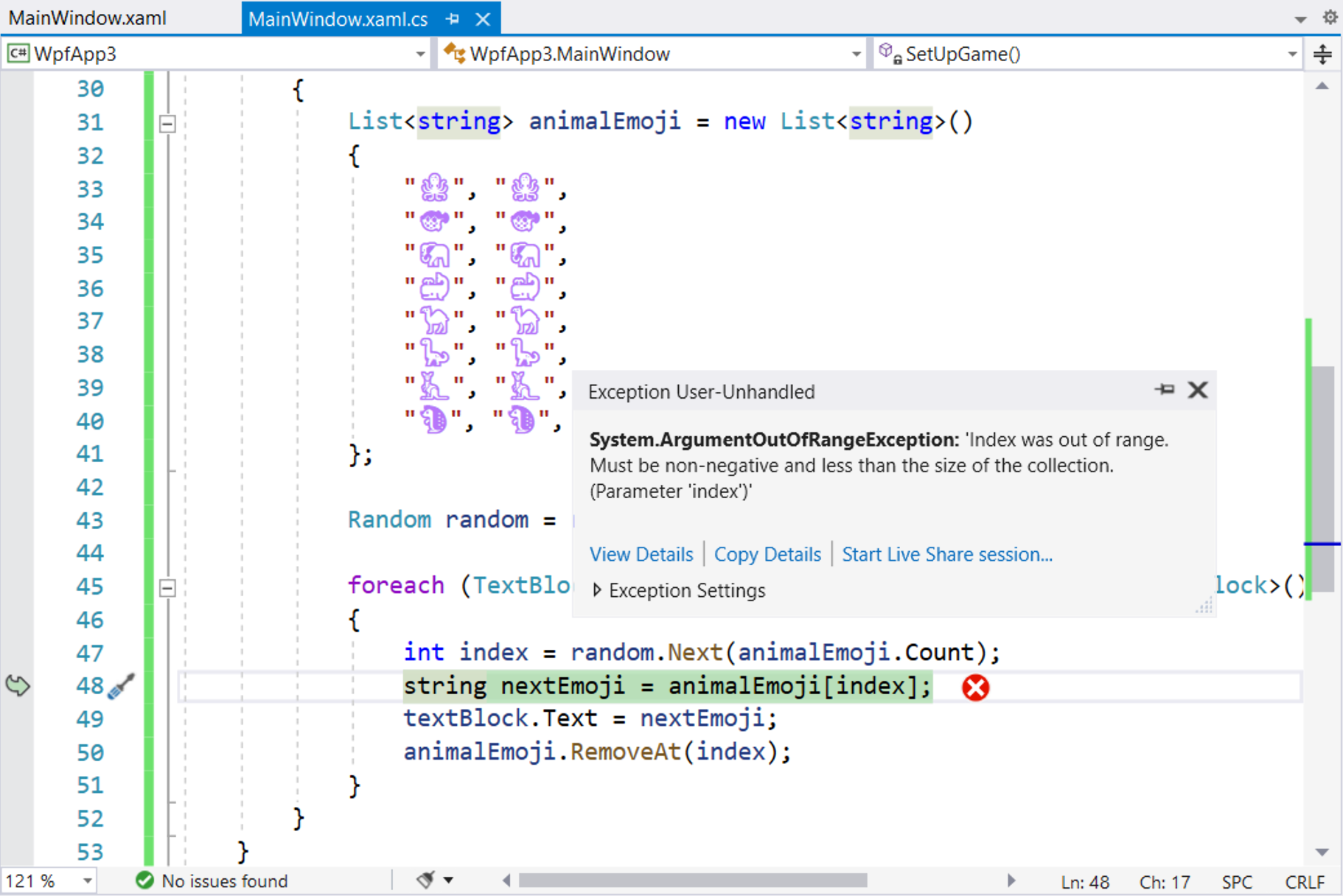Click the execution pointer arrow in margin
Screen dimensions: 1343x896
(x=18, y=685)
